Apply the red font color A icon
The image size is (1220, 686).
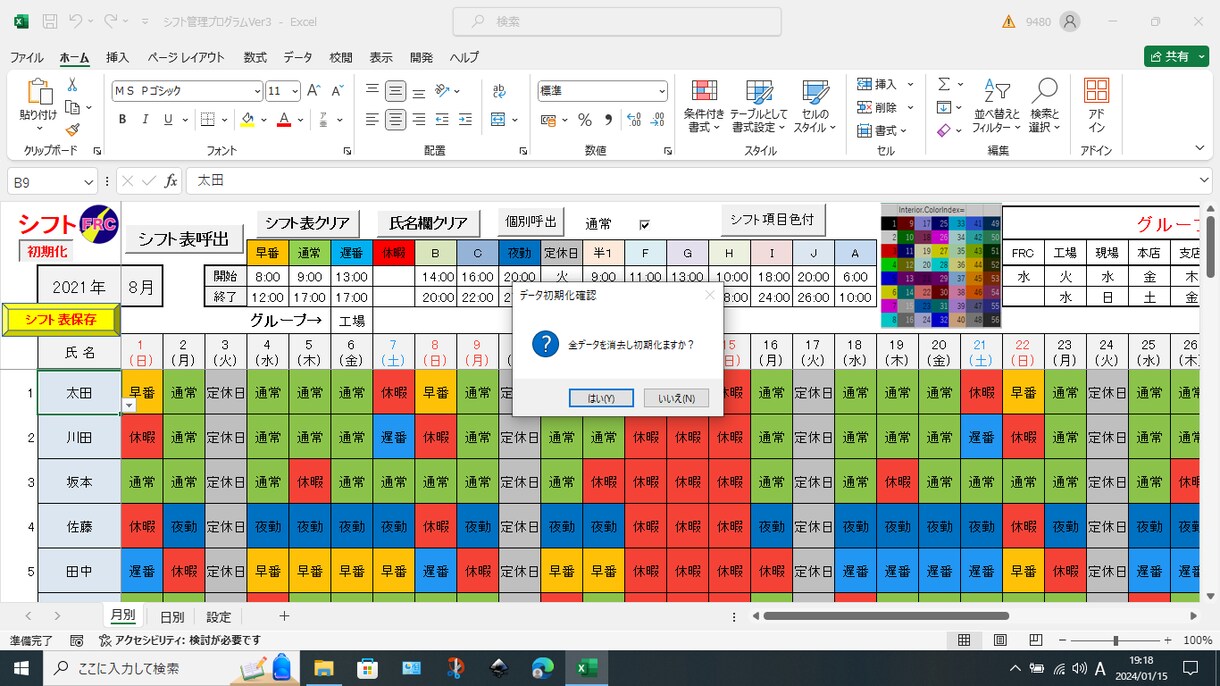tap(284, 120)
